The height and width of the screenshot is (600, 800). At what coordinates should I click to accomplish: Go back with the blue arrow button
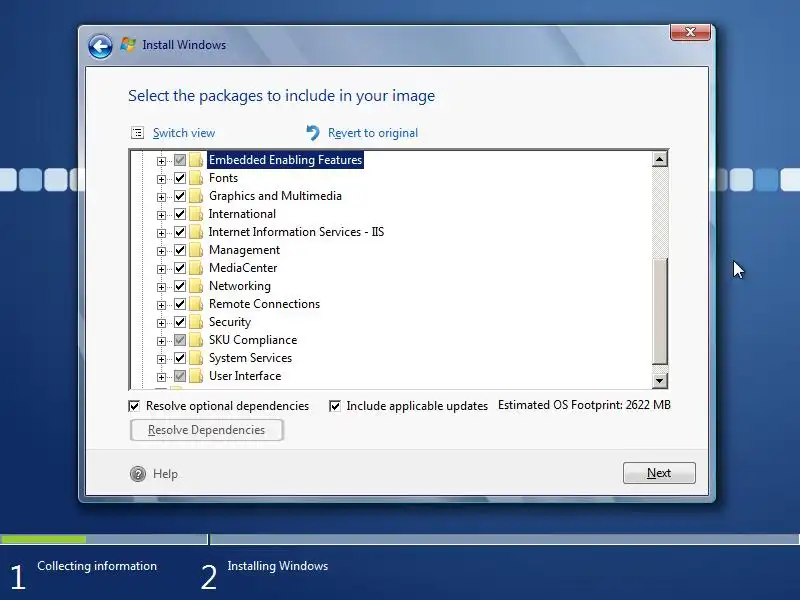[x=100, y=47]
